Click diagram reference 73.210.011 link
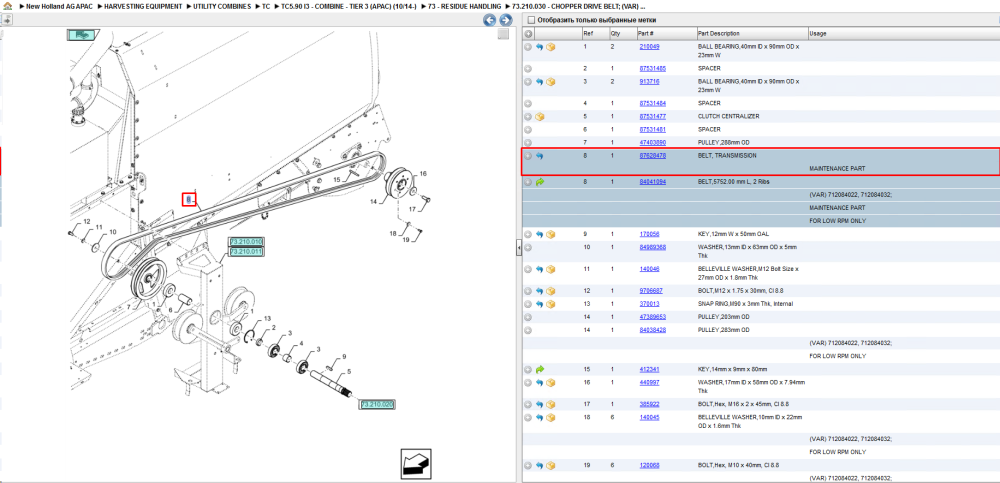This screenshot has width=1000, height=483. coord(246,252)
